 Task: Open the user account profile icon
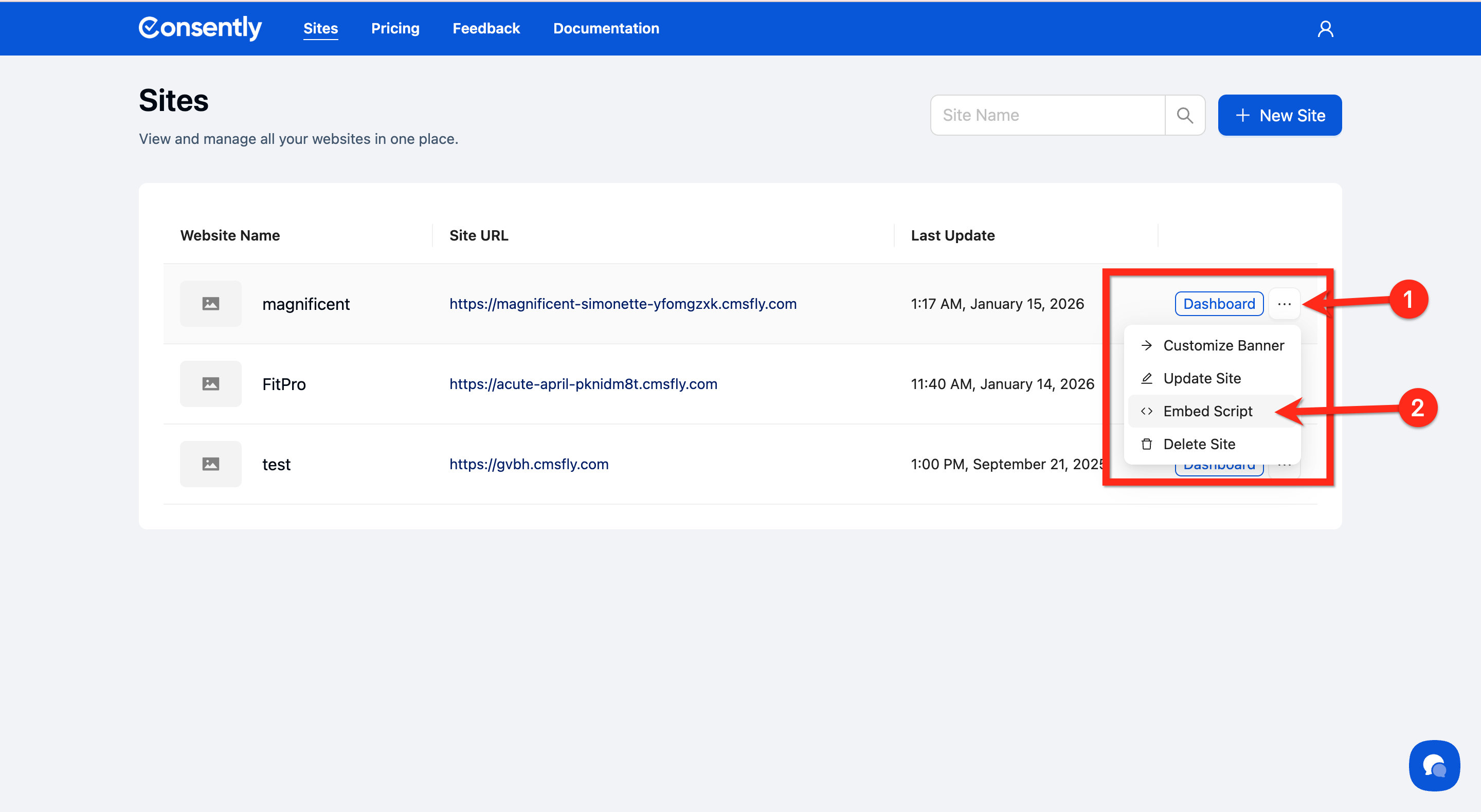point(1325,29)
